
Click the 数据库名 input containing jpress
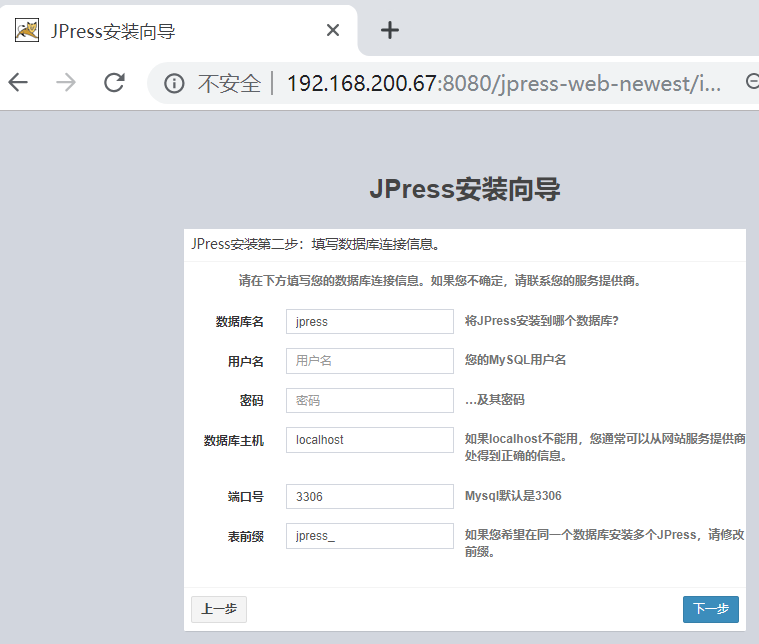coord(370,322)
